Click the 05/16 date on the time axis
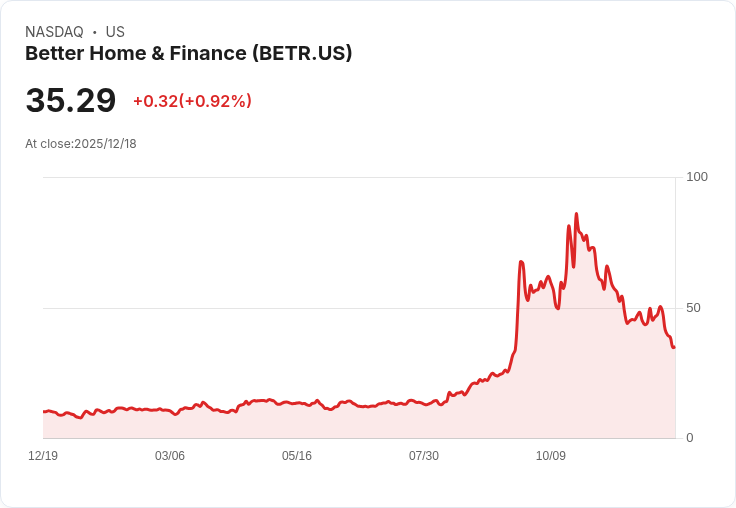The width and height of the screenshot is (736, 508). coord(297,456)
